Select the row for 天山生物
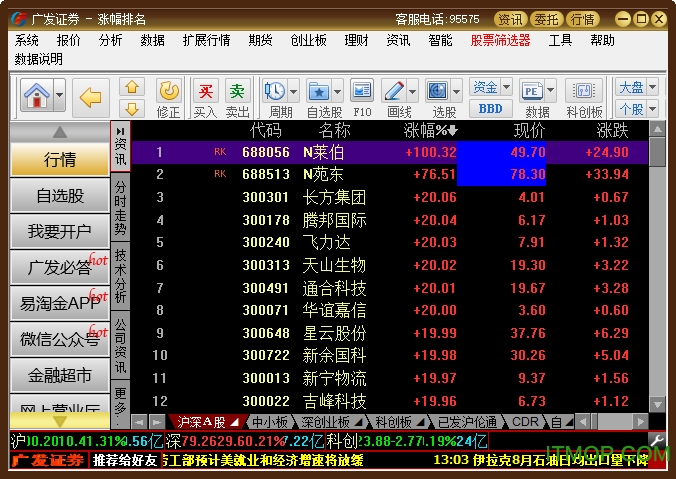Image resolution: width=676 pixels, height=479 pixels. pos(390,265)
